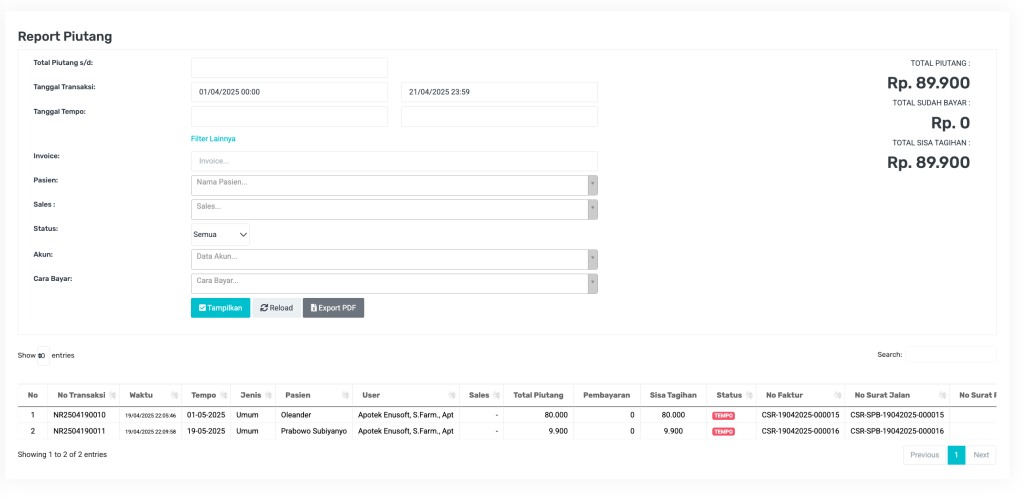Go to page 1 in pagination
The image size is (1024, 499).
(x=956, y=455)
